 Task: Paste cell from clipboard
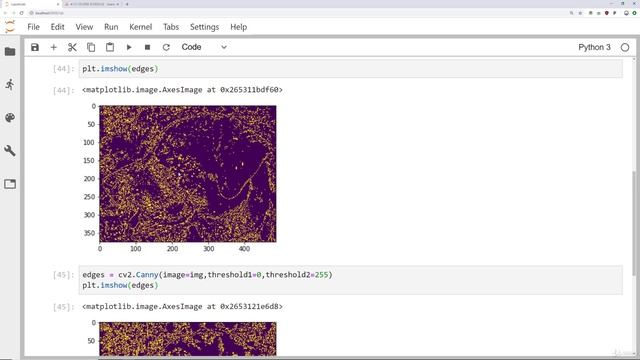[110, 47]
